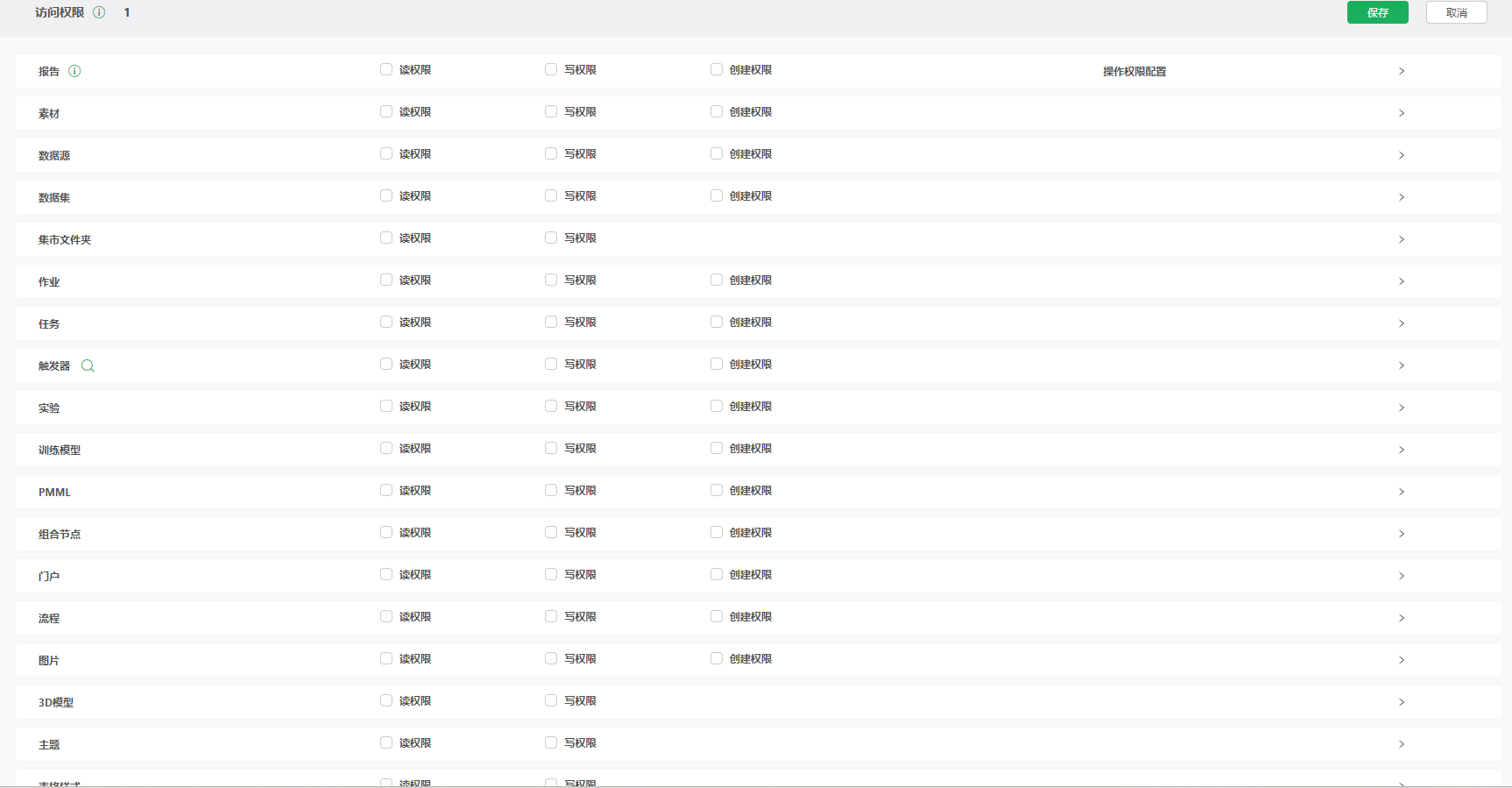
Task: Enable 读权限 for 主题
Action: click(386, 742)
